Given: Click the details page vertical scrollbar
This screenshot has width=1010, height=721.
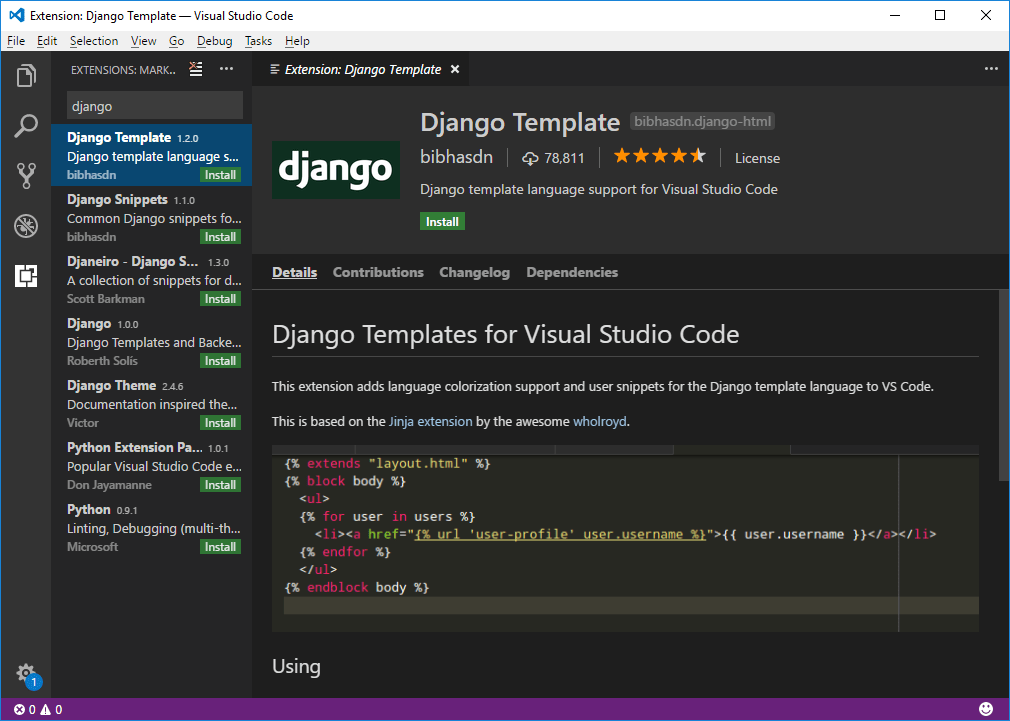Looking at the screenshot, I should [1004, 384].
